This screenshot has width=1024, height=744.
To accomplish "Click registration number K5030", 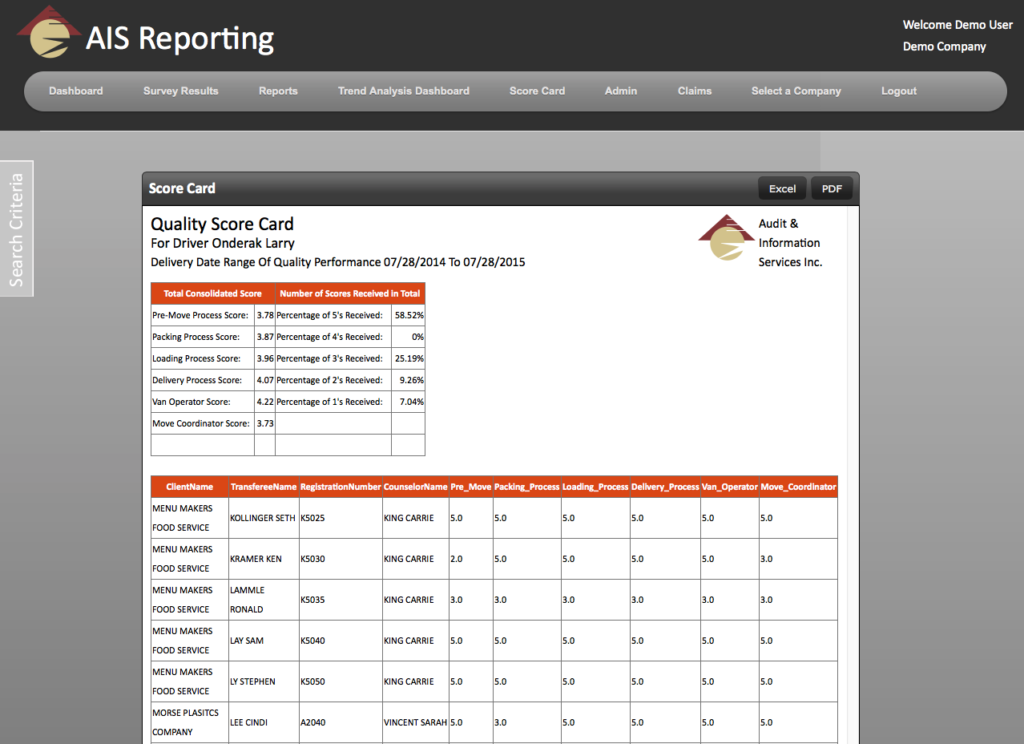I will tap(313, 559).
